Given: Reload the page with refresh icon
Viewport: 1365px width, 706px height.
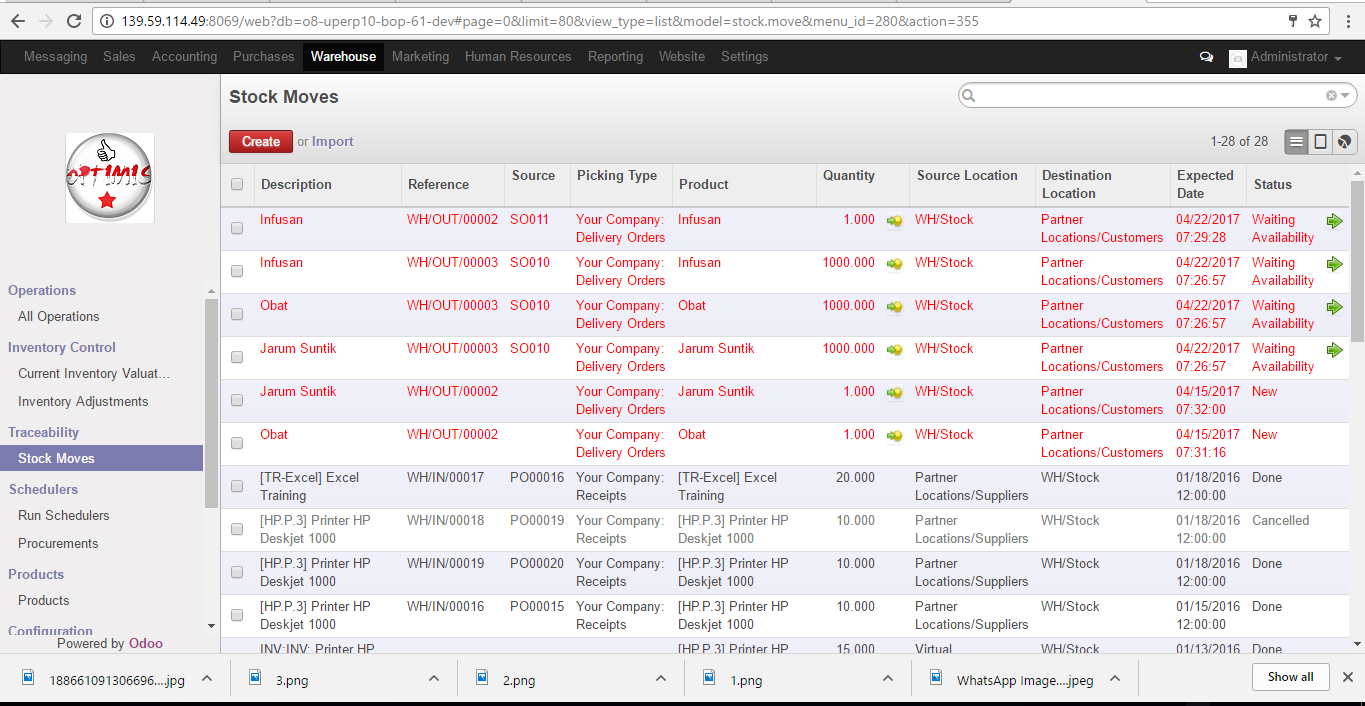Looking at the screenshot, I should tap(73, 20).
